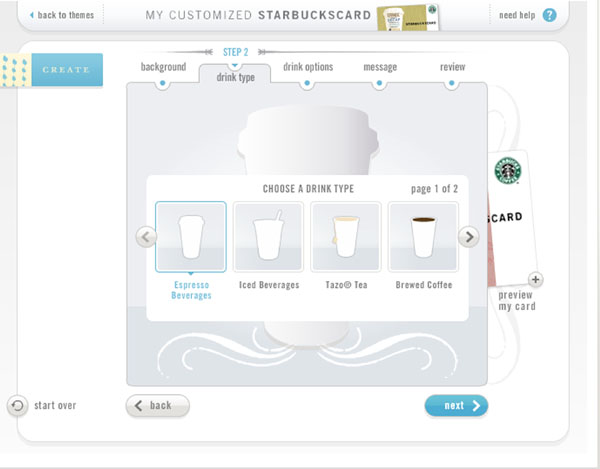The height and width of the screenshot is (469, 600).
Task: Select the Espresso Beverages cup thumbnail
Action: click(191, 237)
